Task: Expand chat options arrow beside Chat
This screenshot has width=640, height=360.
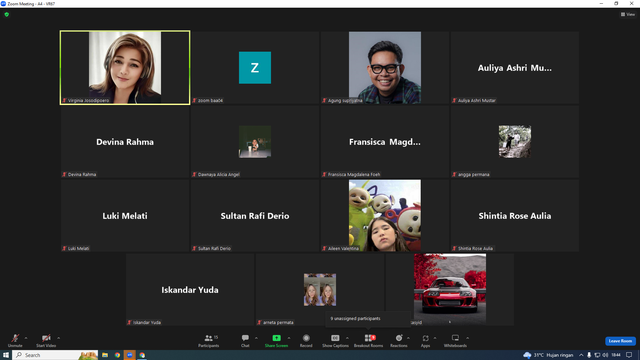Action: click(x=256, y=338)
